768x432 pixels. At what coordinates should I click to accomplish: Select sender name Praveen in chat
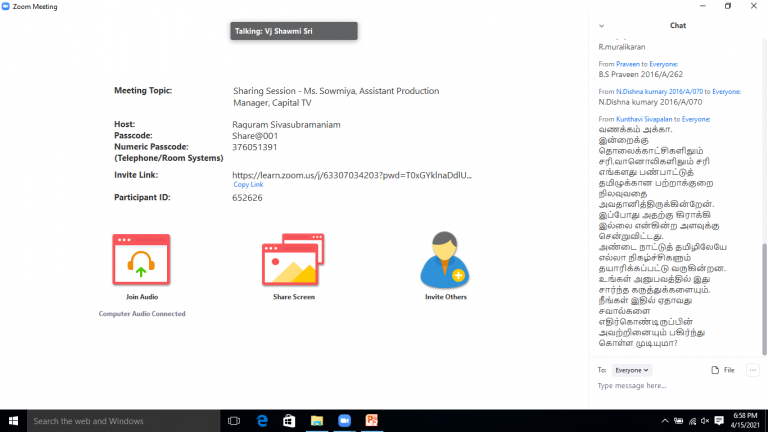(x=627, y=64)
